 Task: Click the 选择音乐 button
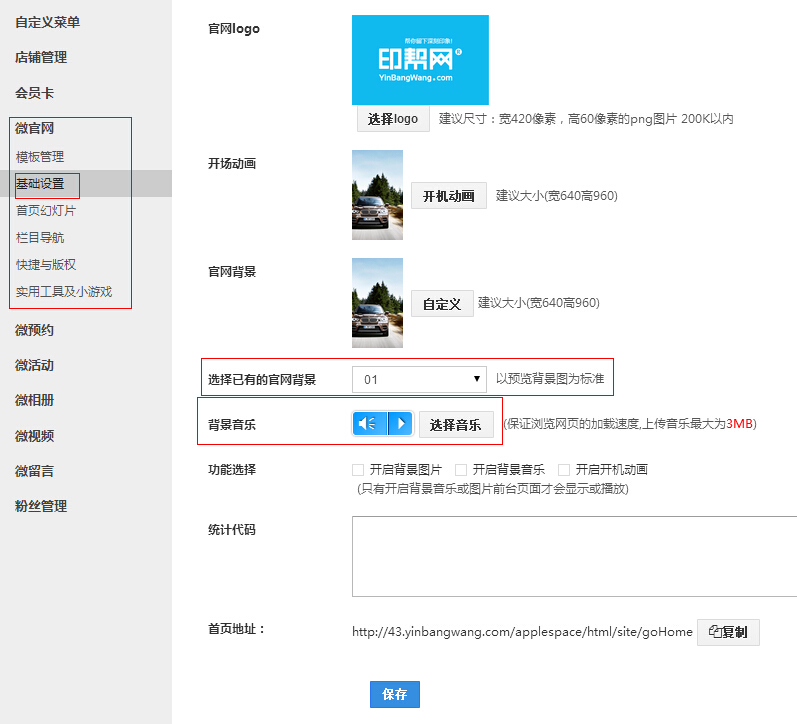455,425
